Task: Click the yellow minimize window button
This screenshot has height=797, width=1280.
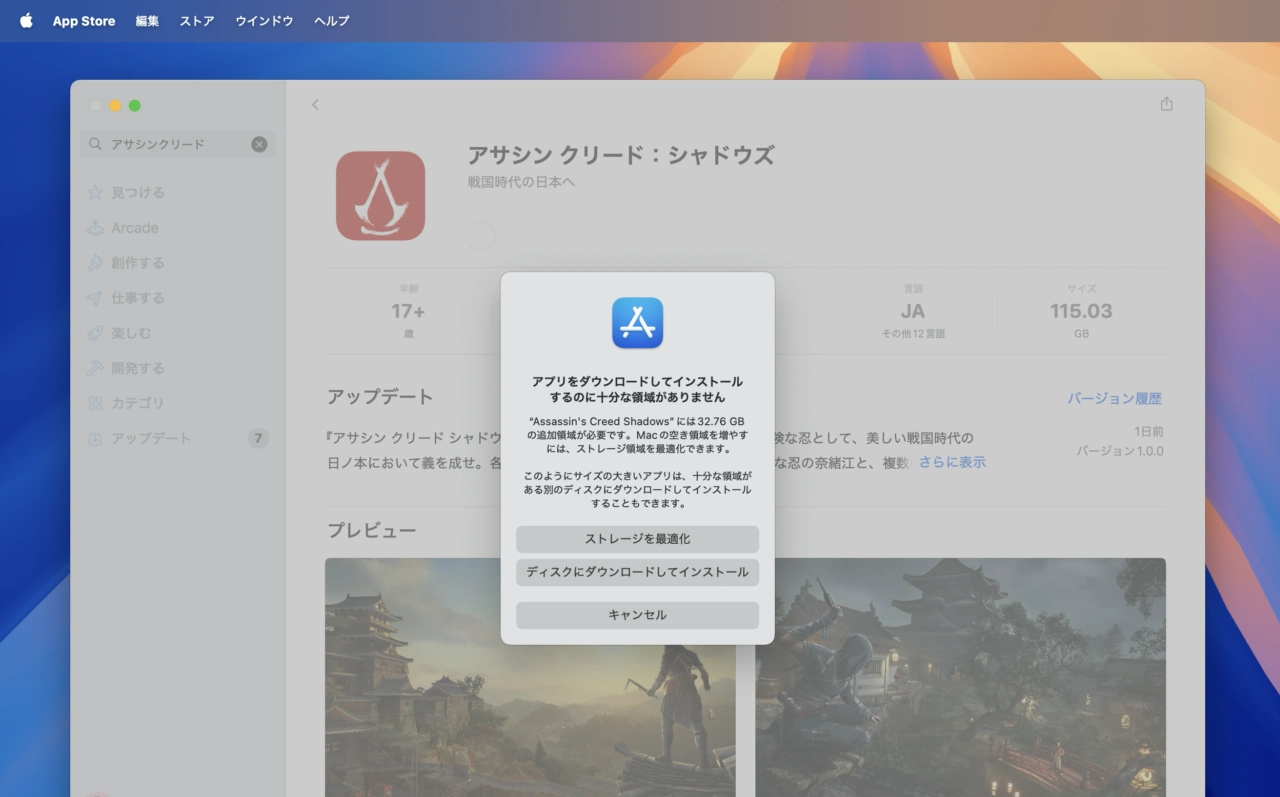Action: point(115,106)
